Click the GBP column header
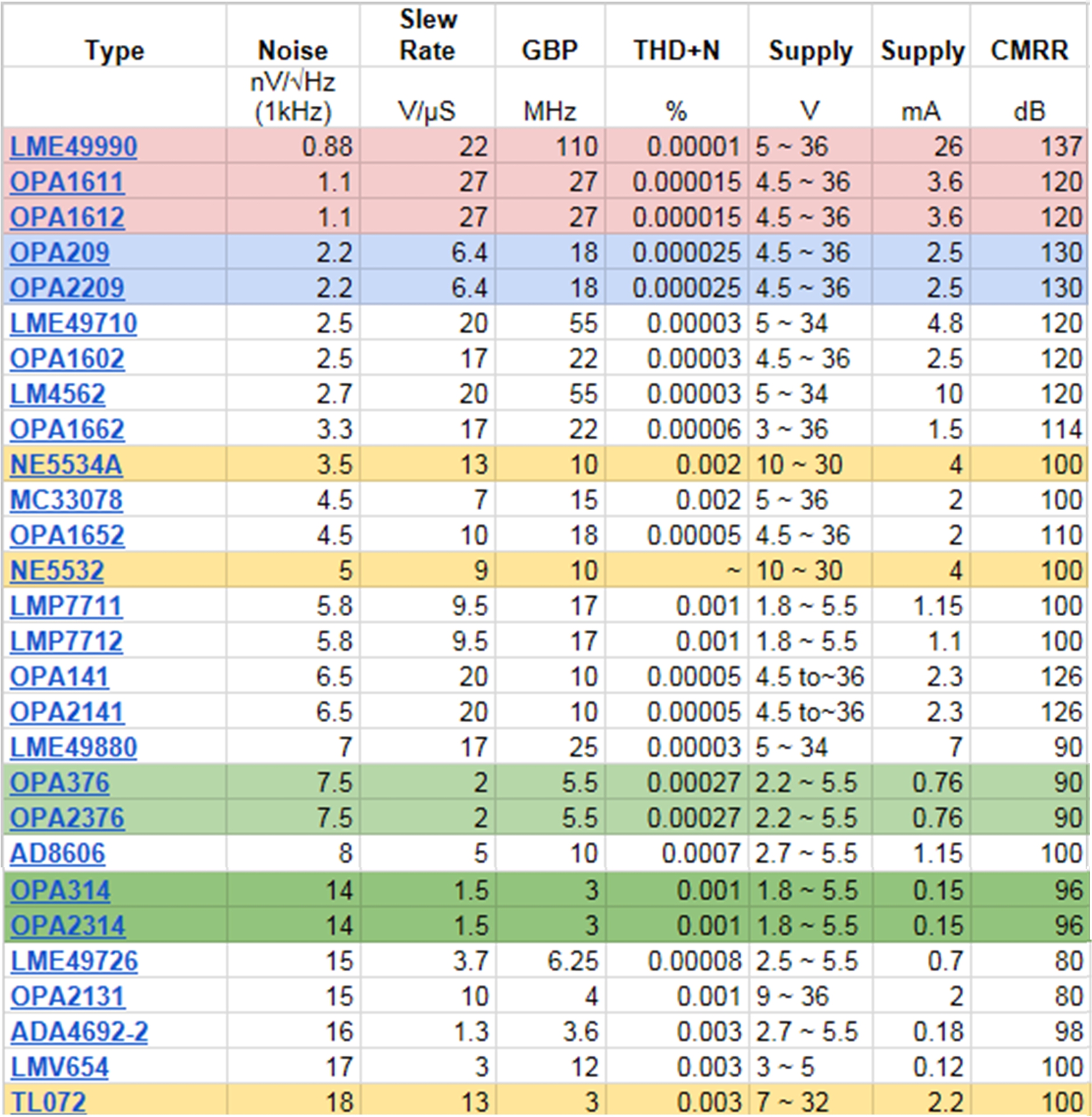This screenshot has height=1117, width=1092. coord(550,51)
